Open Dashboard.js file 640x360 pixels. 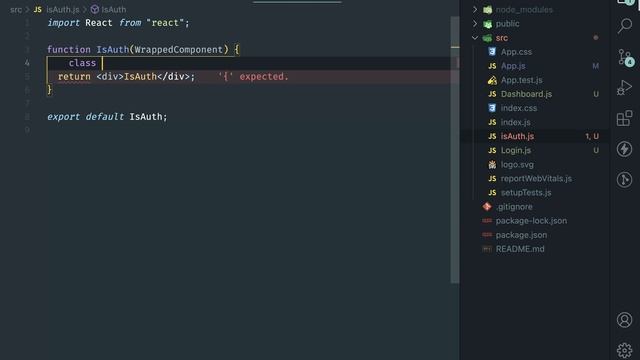click(526, 94)
